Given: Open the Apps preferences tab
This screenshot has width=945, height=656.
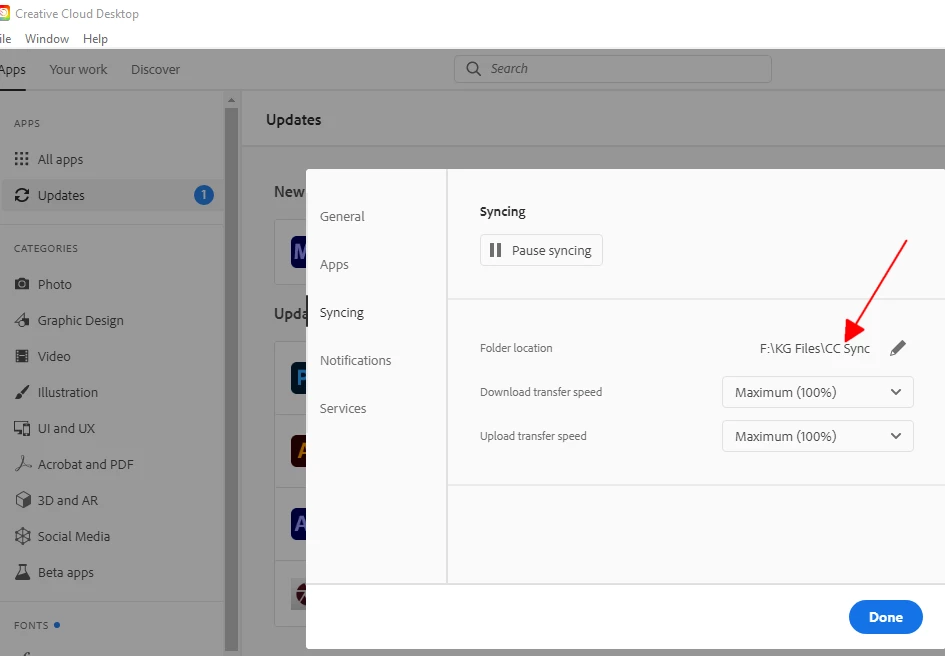Looking at the screenshot, I should (334, 265).
